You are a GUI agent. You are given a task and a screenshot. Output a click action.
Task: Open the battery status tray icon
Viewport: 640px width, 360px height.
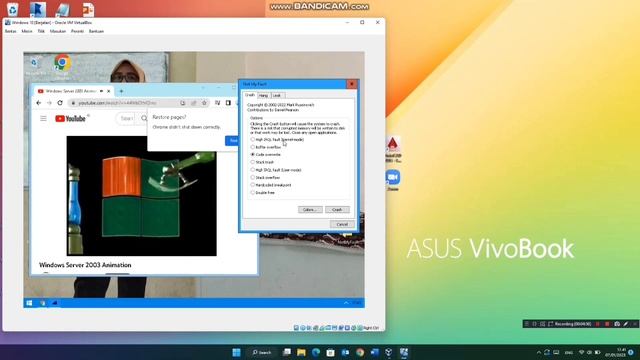pos(598,353)
